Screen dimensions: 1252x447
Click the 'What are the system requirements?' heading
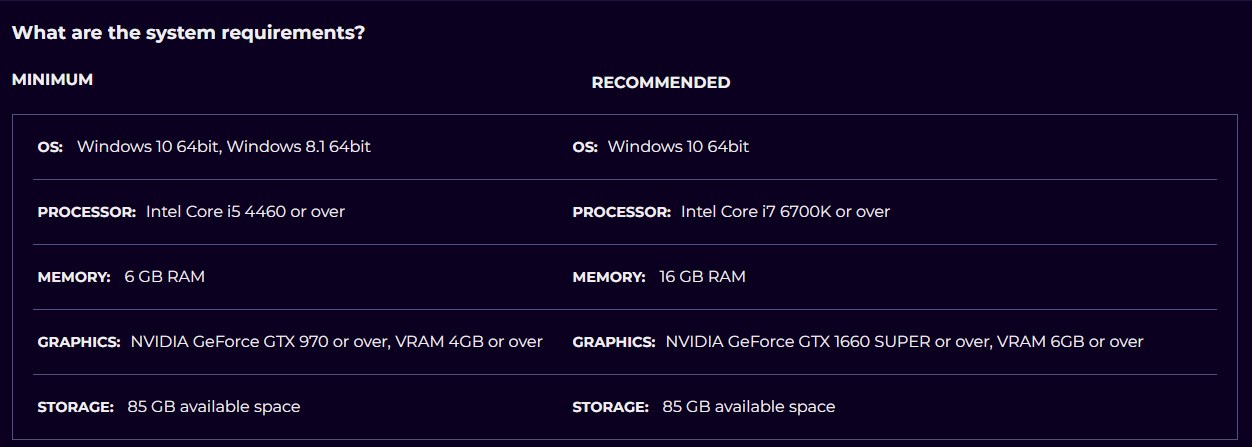(188, 33)
